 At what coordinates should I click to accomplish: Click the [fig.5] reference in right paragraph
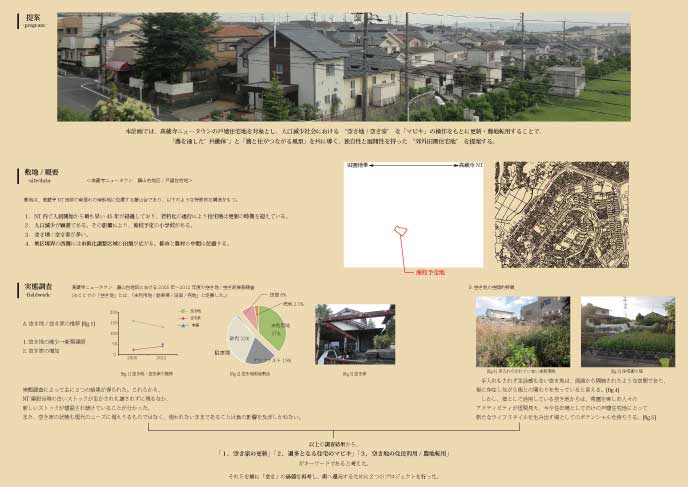[649, 418]
